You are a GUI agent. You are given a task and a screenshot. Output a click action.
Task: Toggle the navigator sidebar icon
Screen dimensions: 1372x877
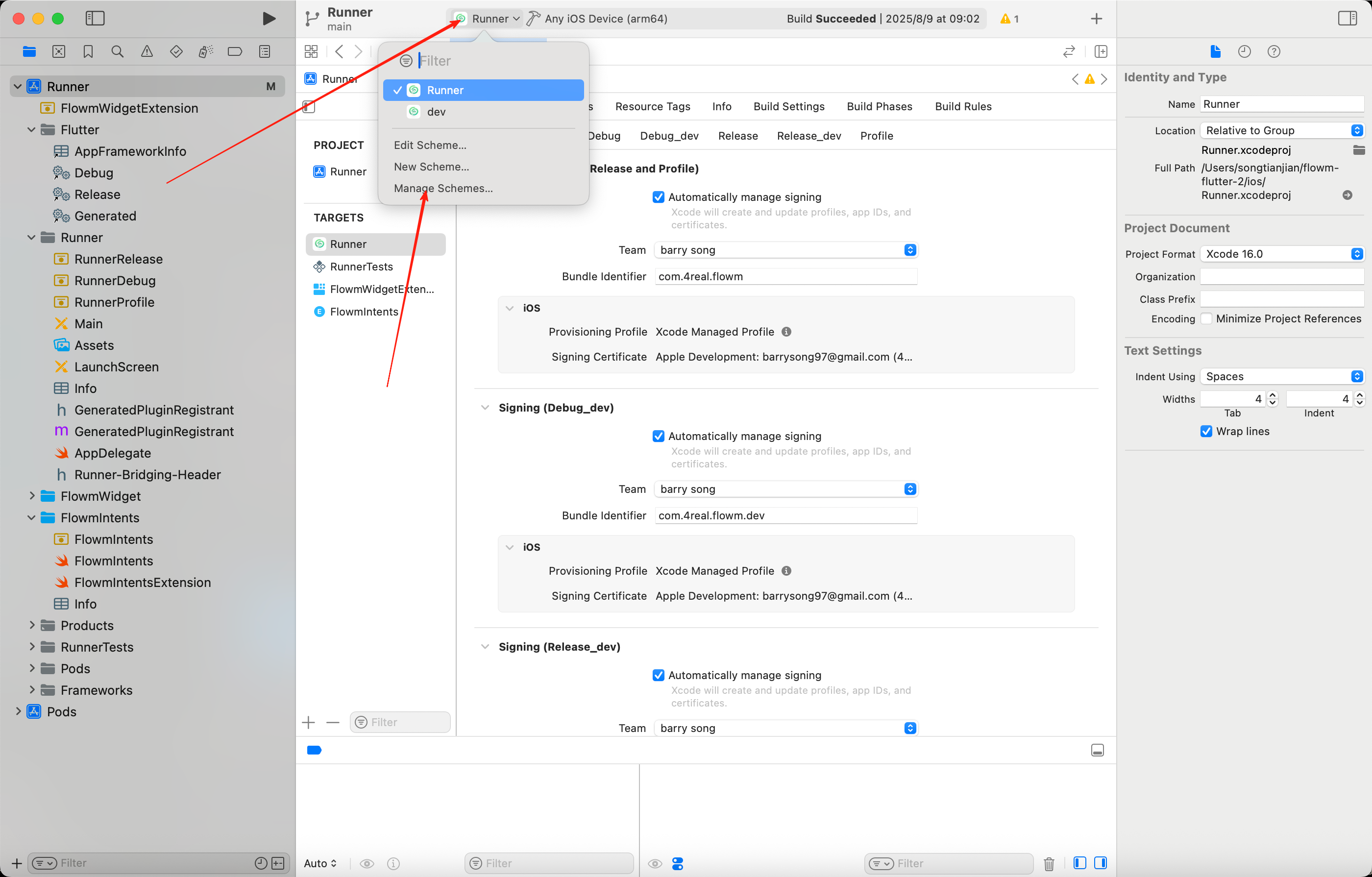click(x=95, y=19)
